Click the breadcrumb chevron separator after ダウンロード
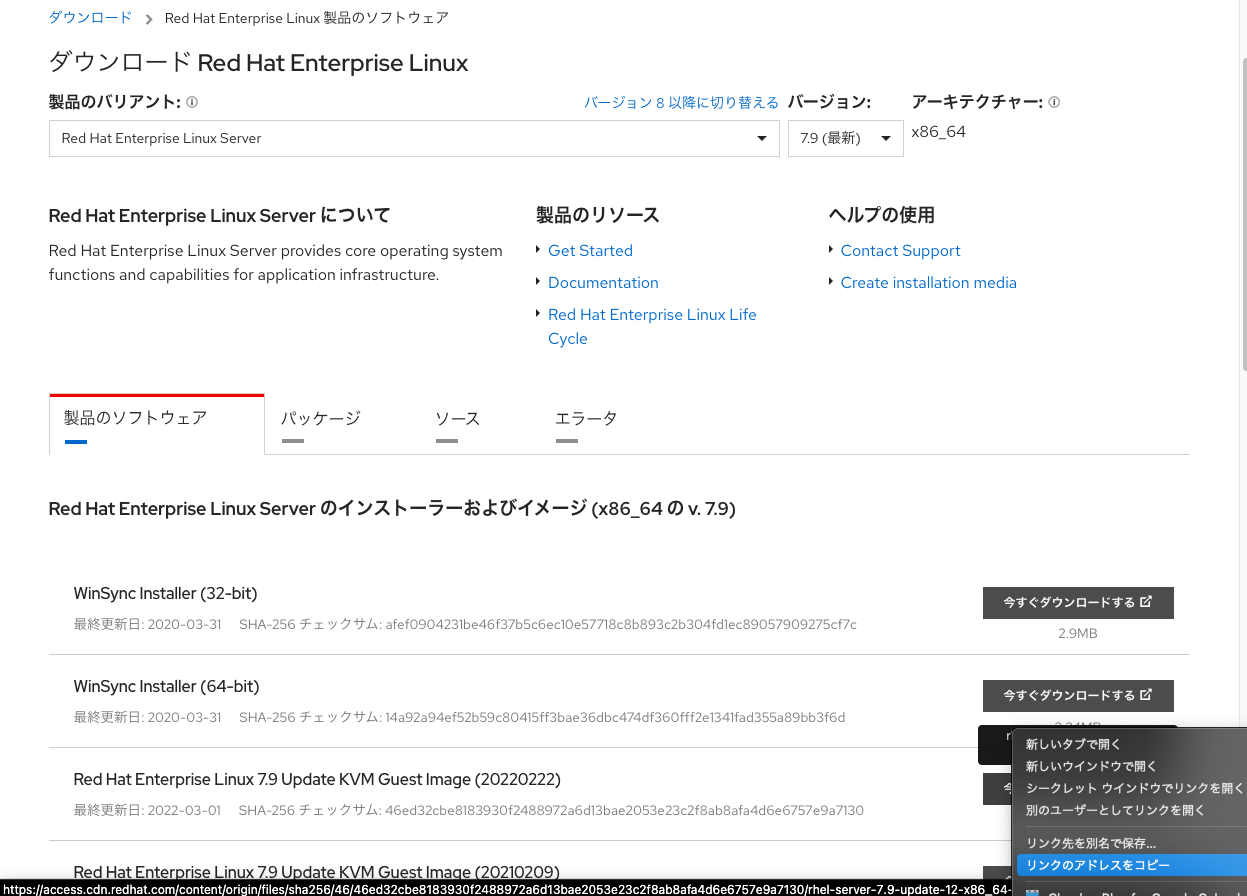This screenshot has width=1247, height=896. [148, 19]
